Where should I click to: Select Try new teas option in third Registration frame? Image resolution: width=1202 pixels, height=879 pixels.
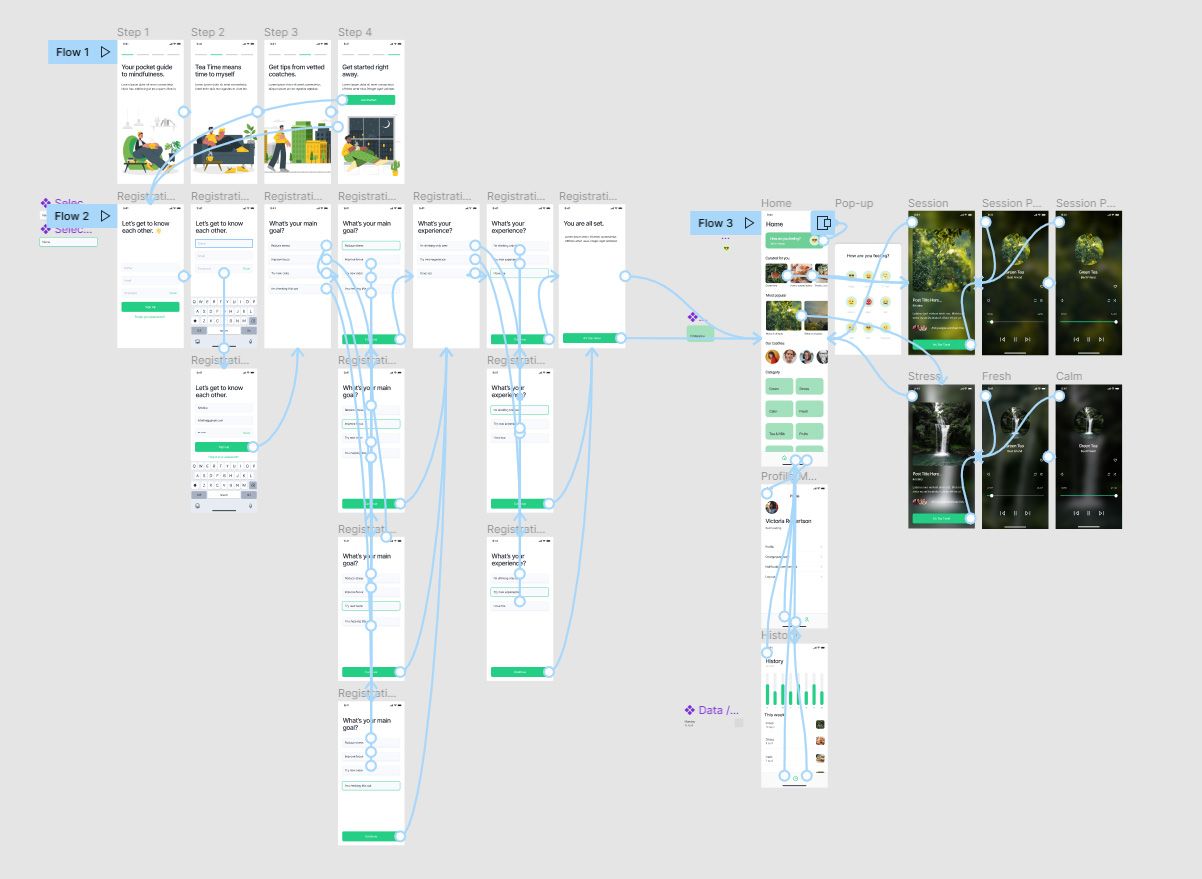pyautogui.click(x=297, y=273)
